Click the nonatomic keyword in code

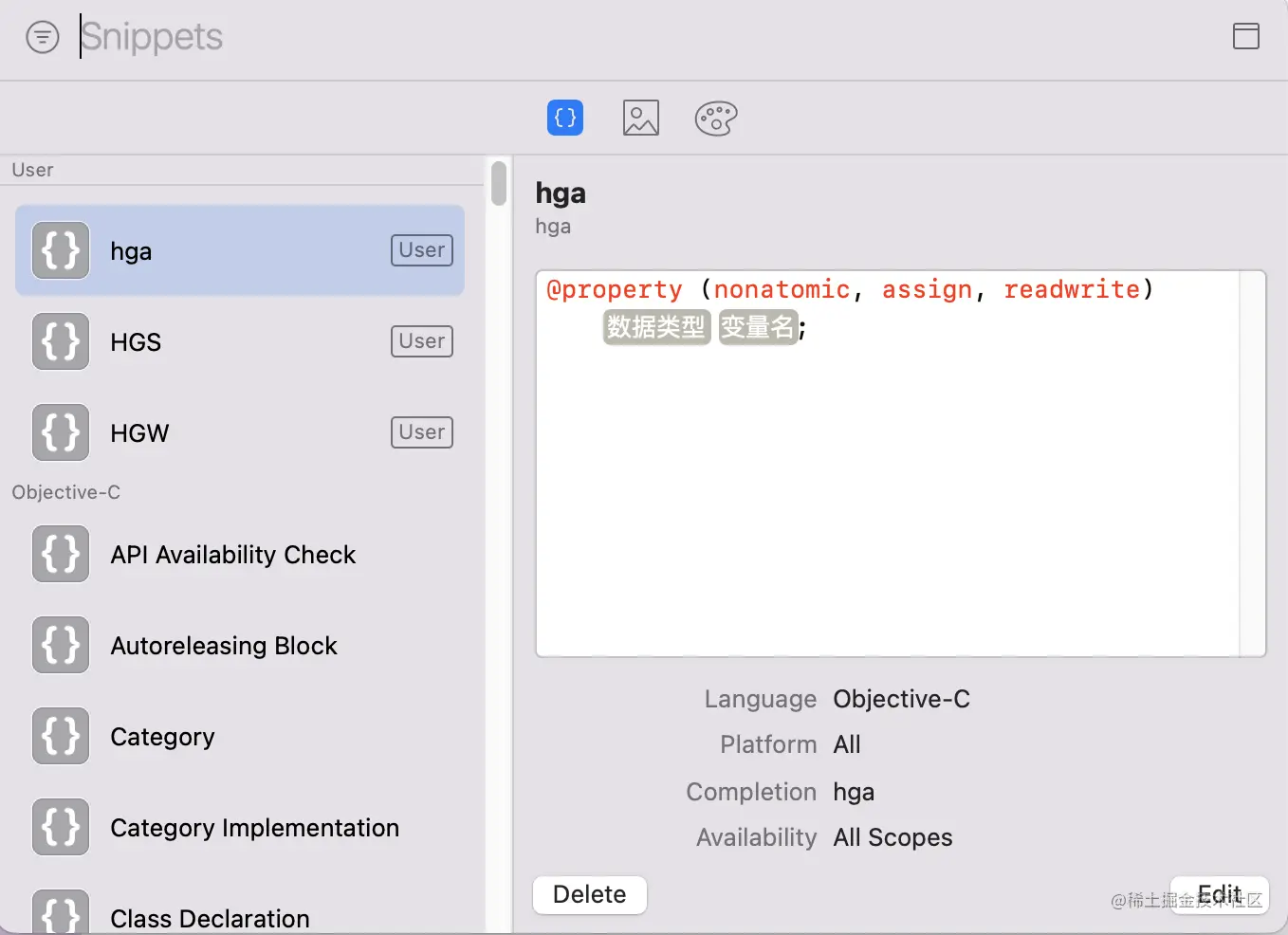tap(782, 289)
